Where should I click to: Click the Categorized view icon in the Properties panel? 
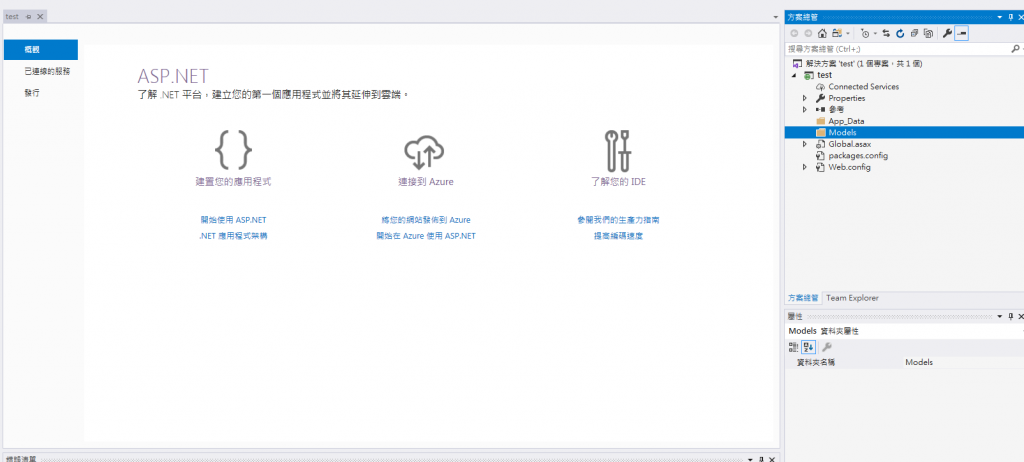[x=794, y=347]
